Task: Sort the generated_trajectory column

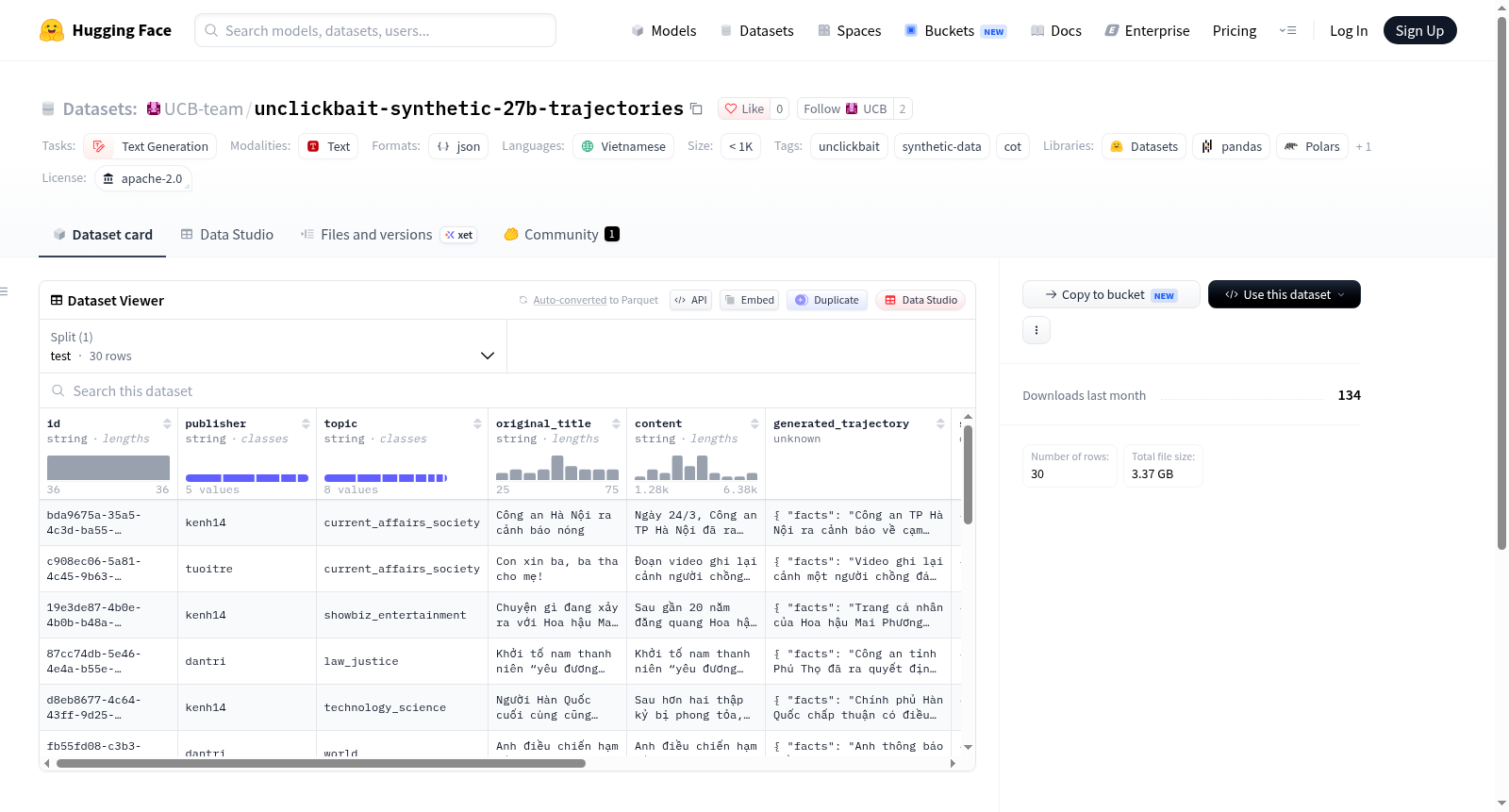Action: click(x=940, y=423)
